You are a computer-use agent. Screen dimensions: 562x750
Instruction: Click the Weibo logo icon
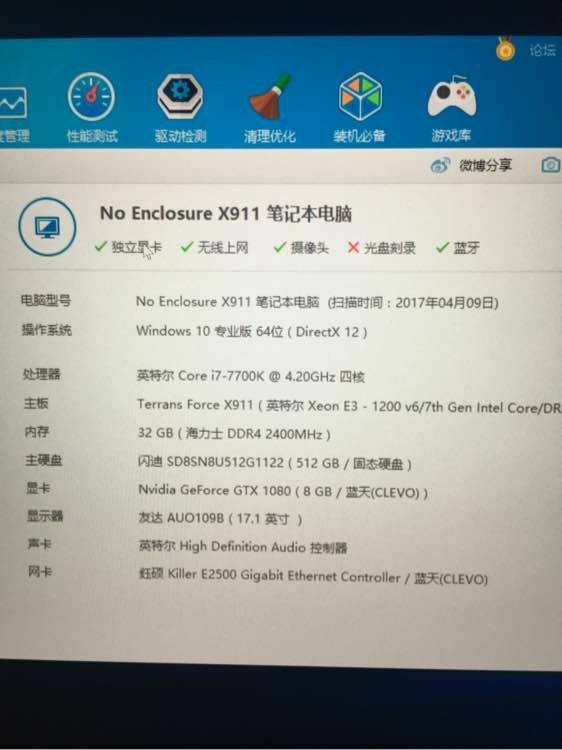[440, 165]
